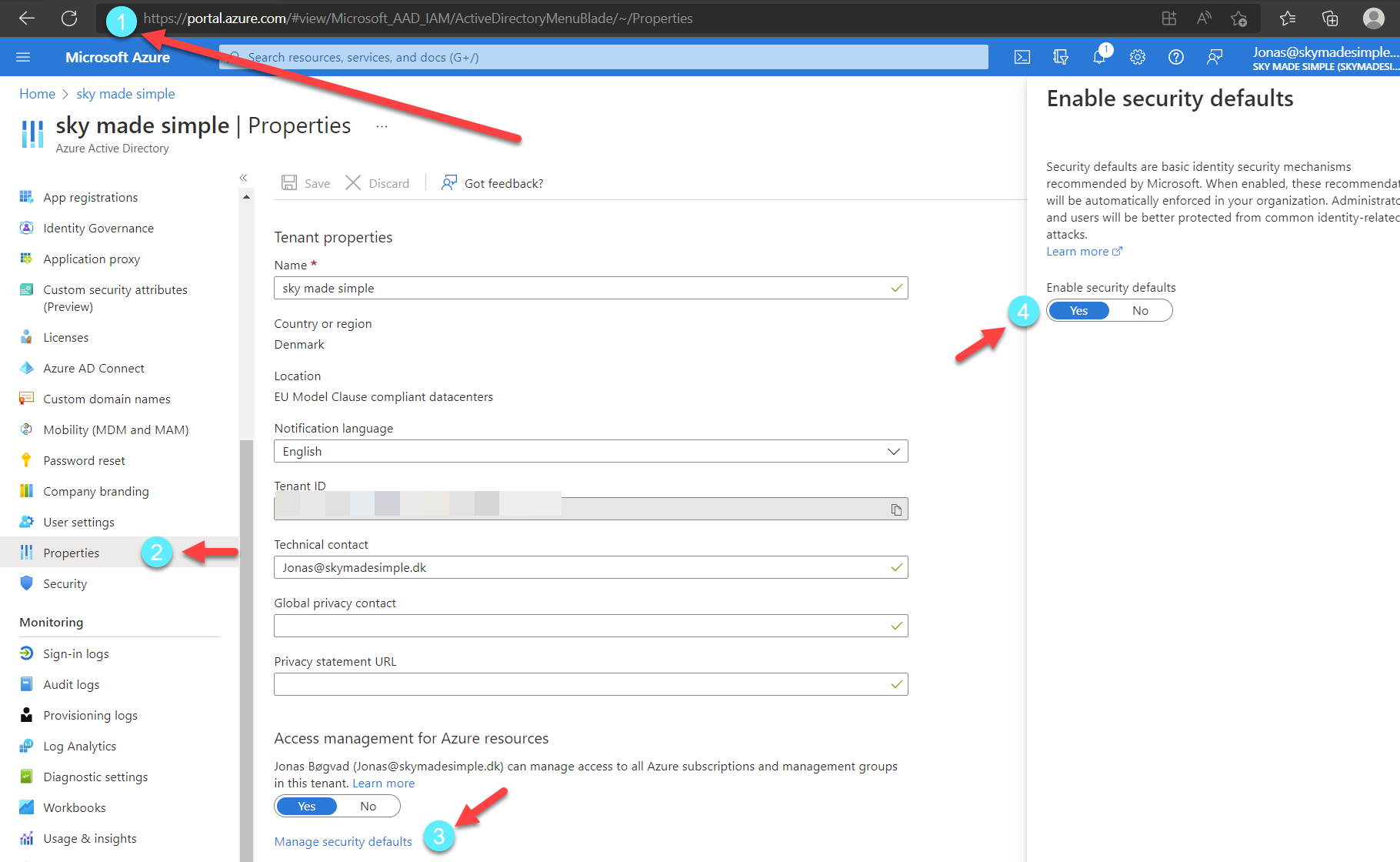The image size is (1400, 862).
Task: Click the Read aloud icon in address bar
Action: tap(1204, 18)
